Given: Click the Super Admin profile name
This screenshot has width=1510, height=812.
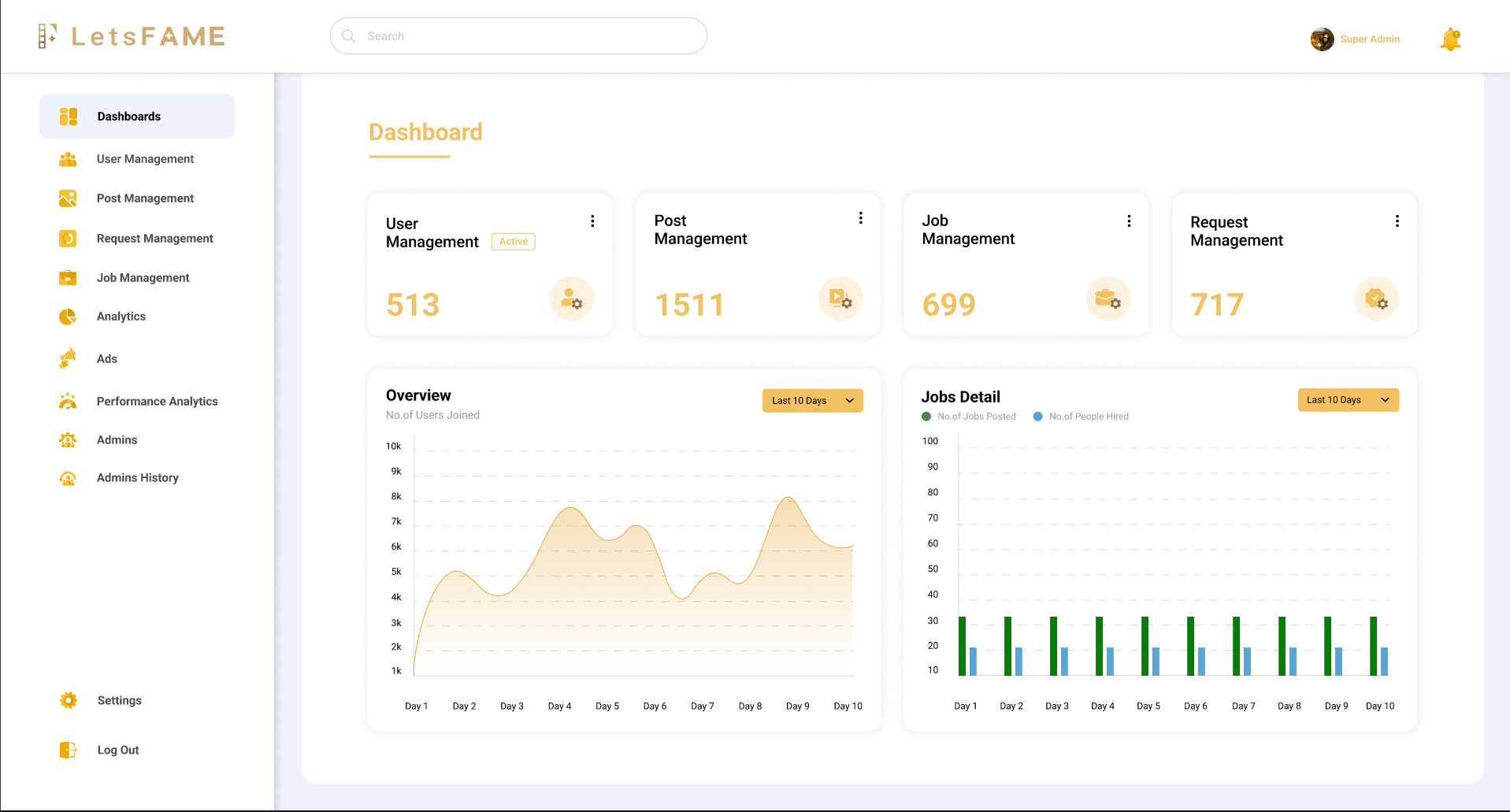Looking at the screenshot, I should [x=1370, y=39].
